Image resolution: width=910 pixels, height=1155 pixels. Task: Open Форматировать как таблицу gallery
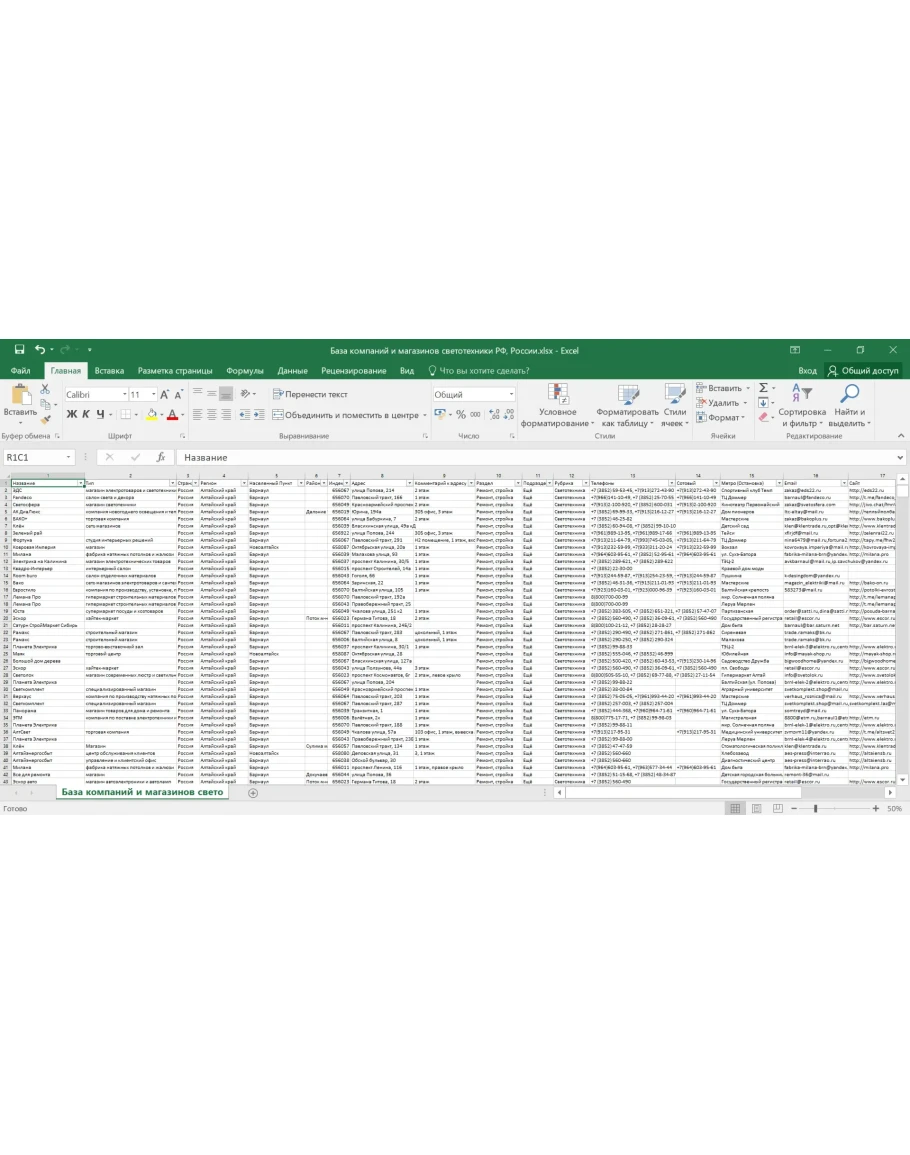click(x=627, y=405)
